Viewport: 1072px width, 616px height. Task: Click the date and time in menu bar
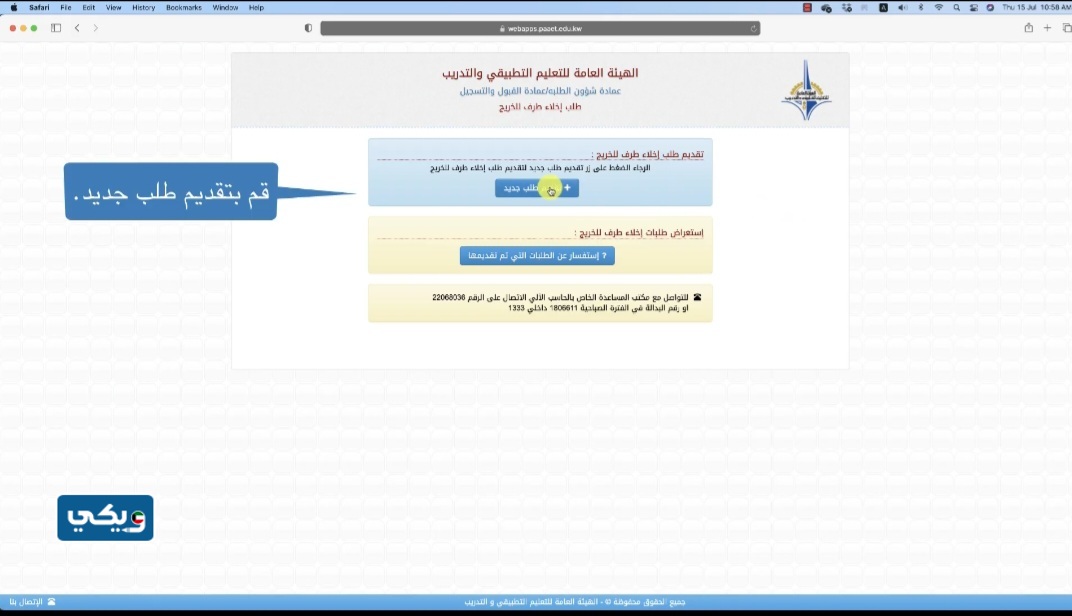1034,7
